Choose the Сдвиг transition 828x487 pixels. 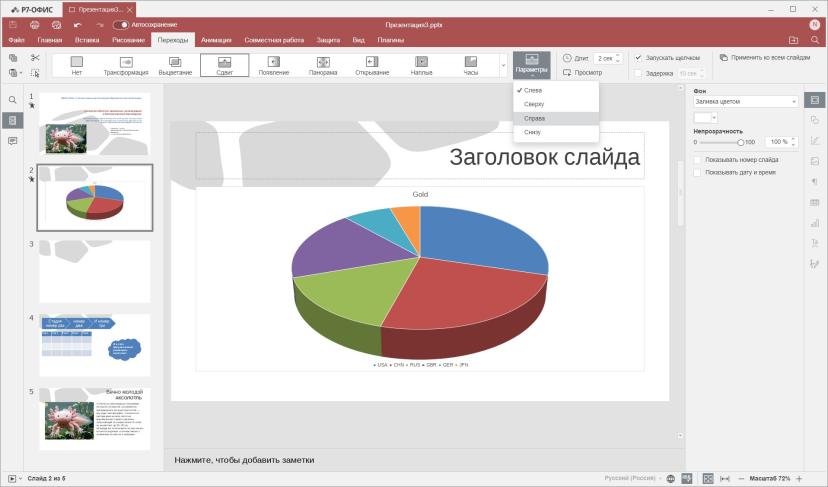pyautogui.click(x=224, y=65)
